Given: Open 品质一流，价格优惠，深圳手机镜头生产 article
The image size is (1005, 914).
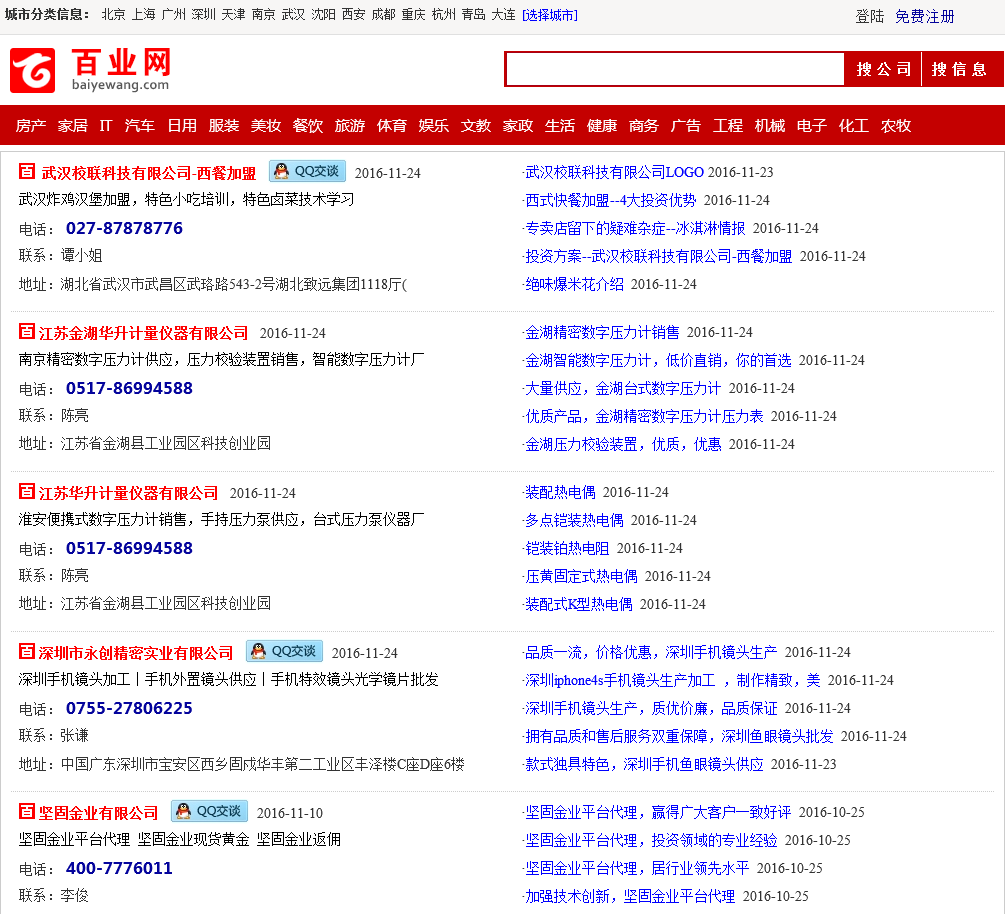Looking at the screenshot, I should tap(651, 652).
